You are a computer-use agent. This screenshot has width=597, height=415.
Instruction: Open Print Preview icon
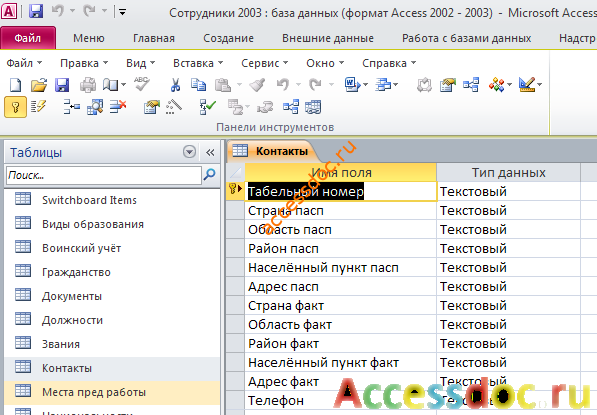(110, 85)
